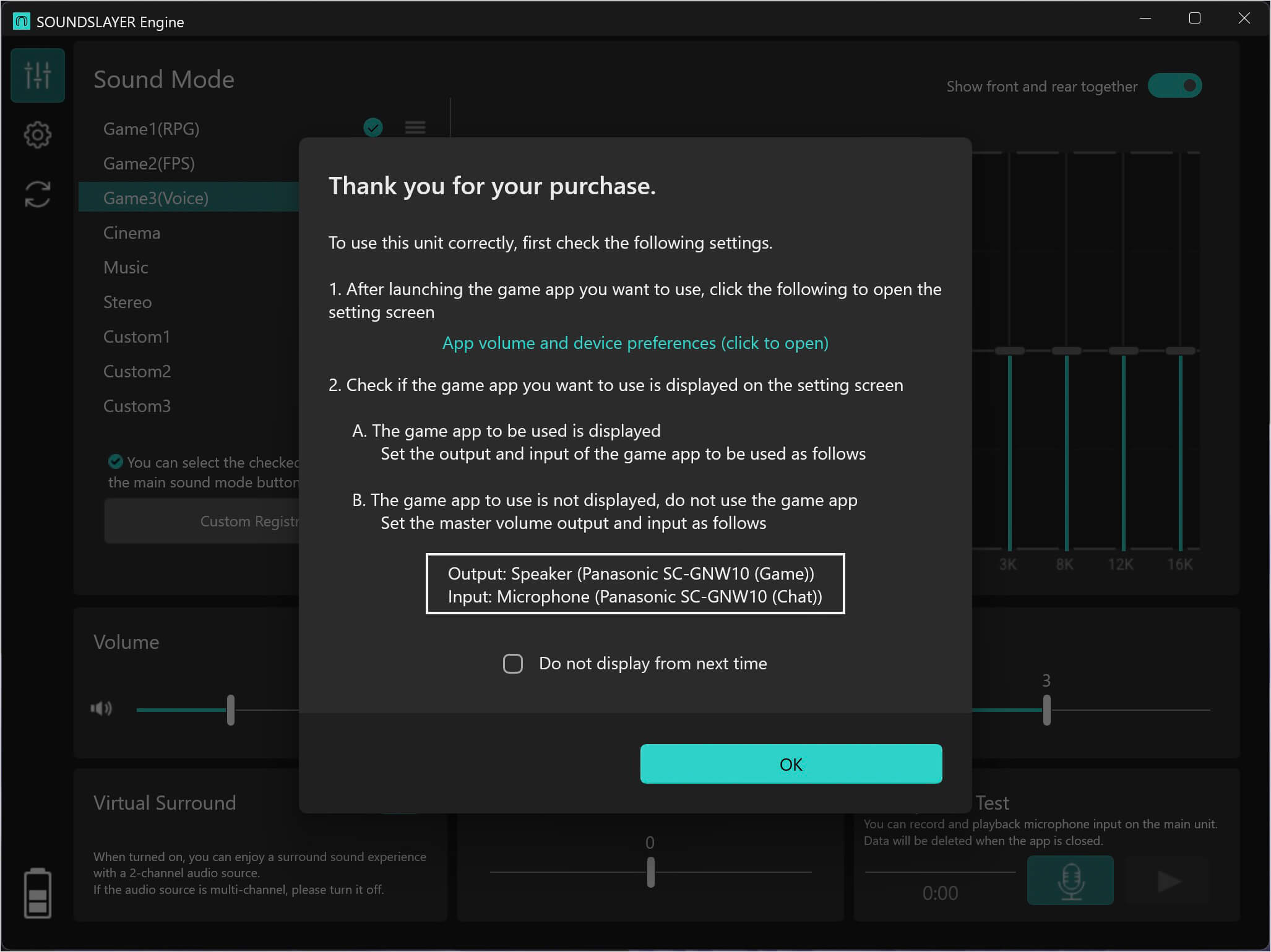Toggle "Show front and rear together" switch
Image resolution: width=1271 pixels, height=952 pixels.
pyautogui.click(x=1174, y=86)
